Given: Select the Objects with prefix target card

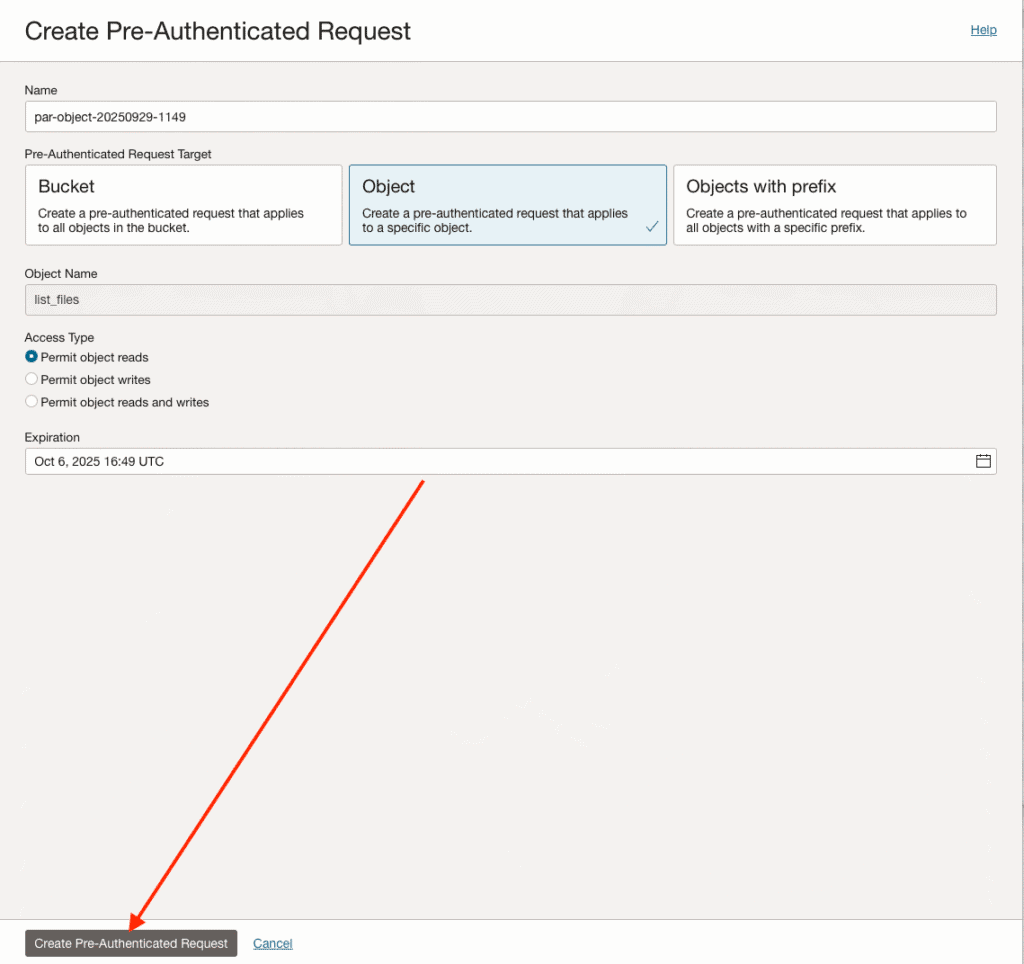Looking at the screenshot, I should 834,205.
